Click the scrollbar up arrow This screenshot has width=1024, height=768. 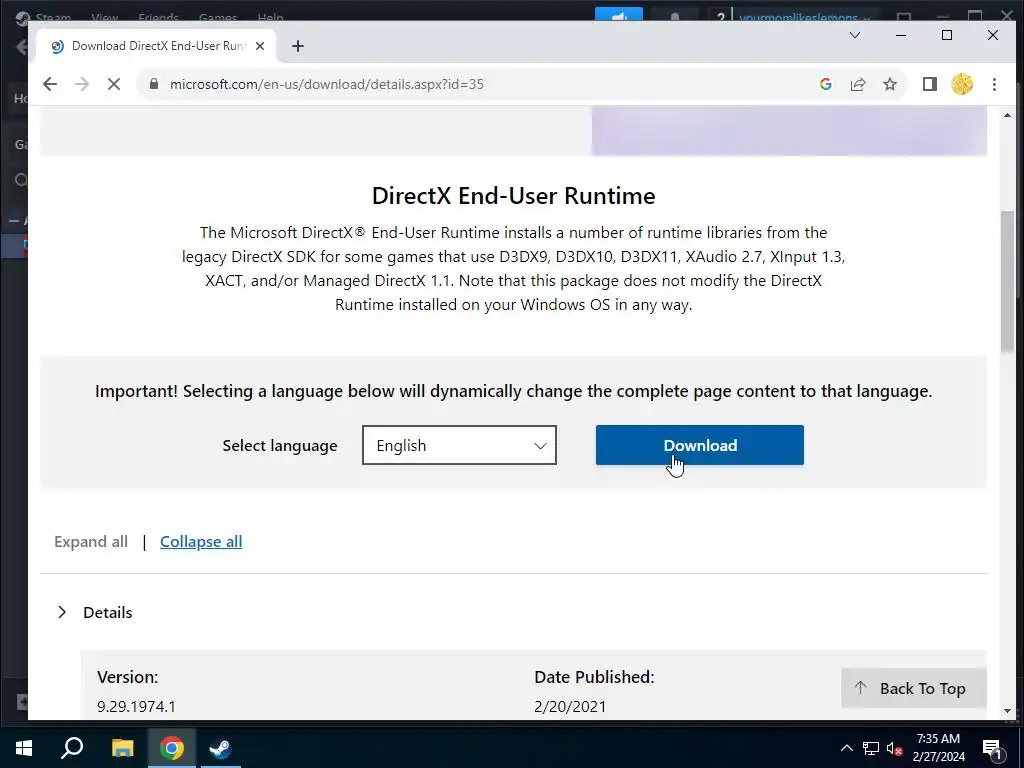(1007, 115)
